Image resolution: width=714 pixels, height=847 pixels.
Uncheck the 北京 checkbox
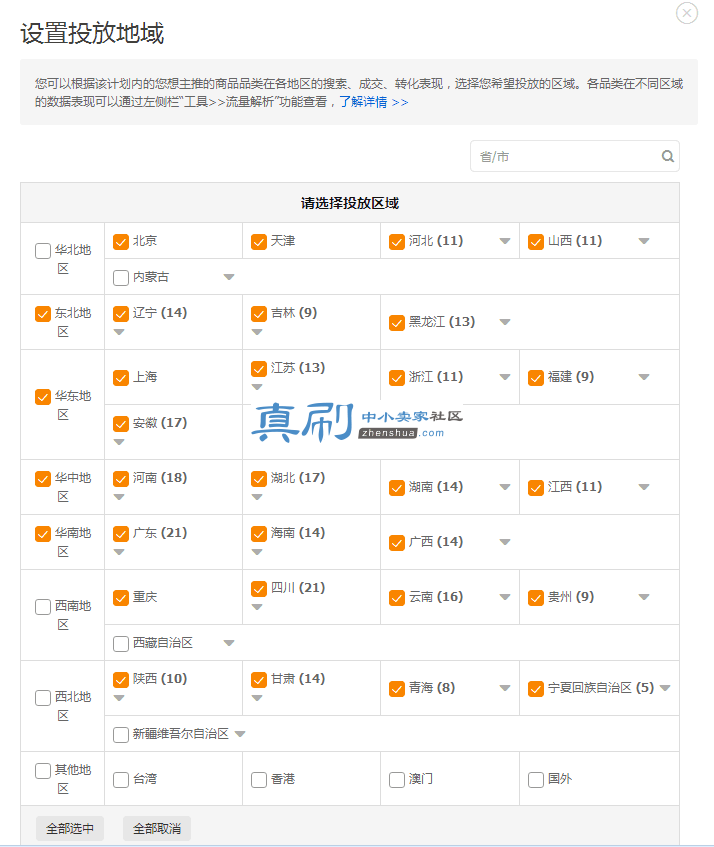tap(121, 241)
